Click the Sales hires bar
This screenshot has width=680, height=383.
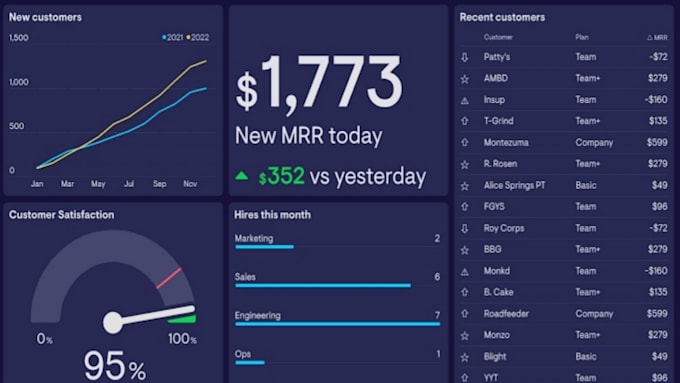point(323,285)
